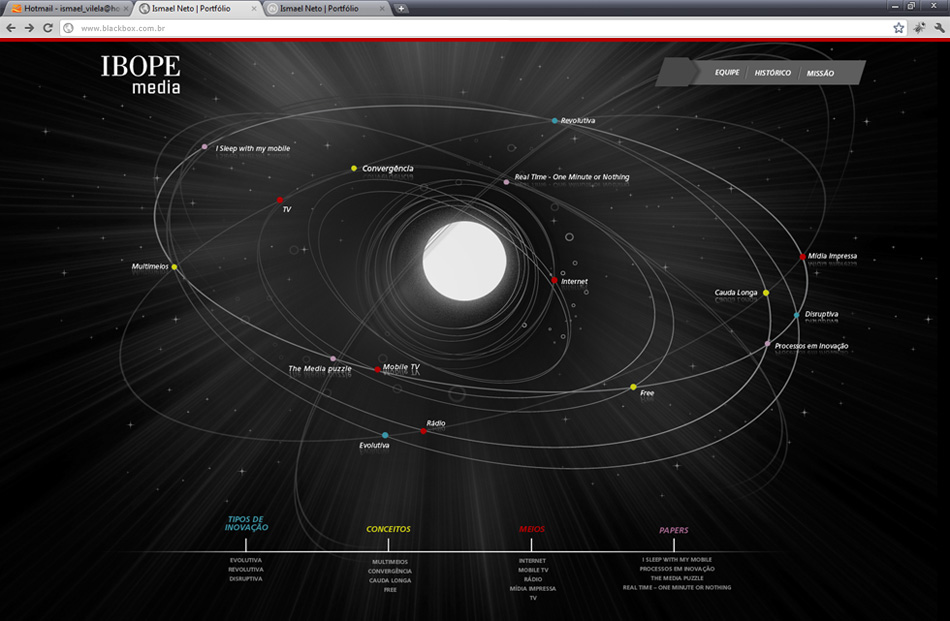This screenshot has width=950, height=621.
Task: Select the blue Revolutiva node dot
Action: click(x=554, y=121)
